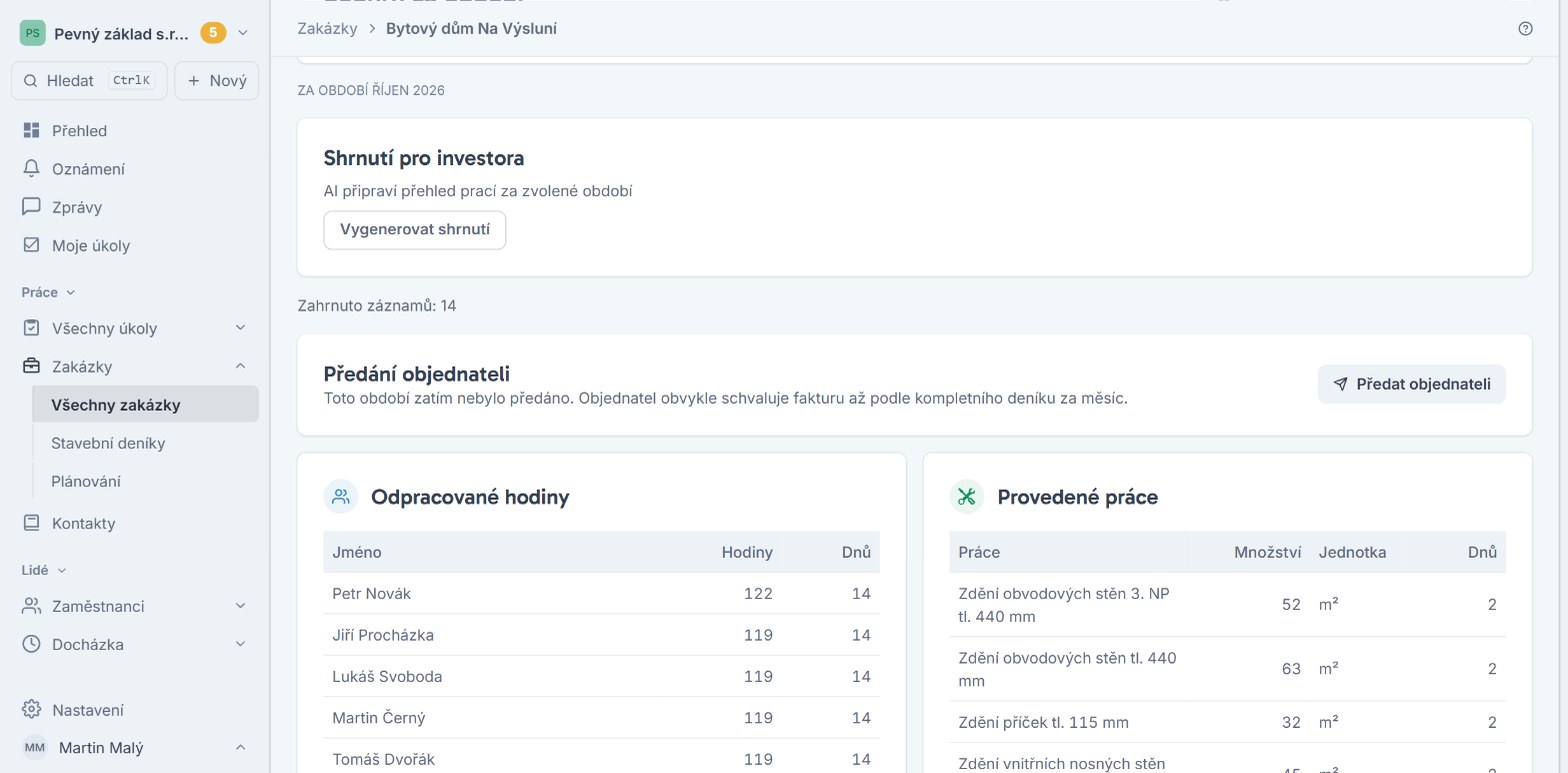
Task: Open the company switcher dropdown chevron
Action: coord(243,33)
